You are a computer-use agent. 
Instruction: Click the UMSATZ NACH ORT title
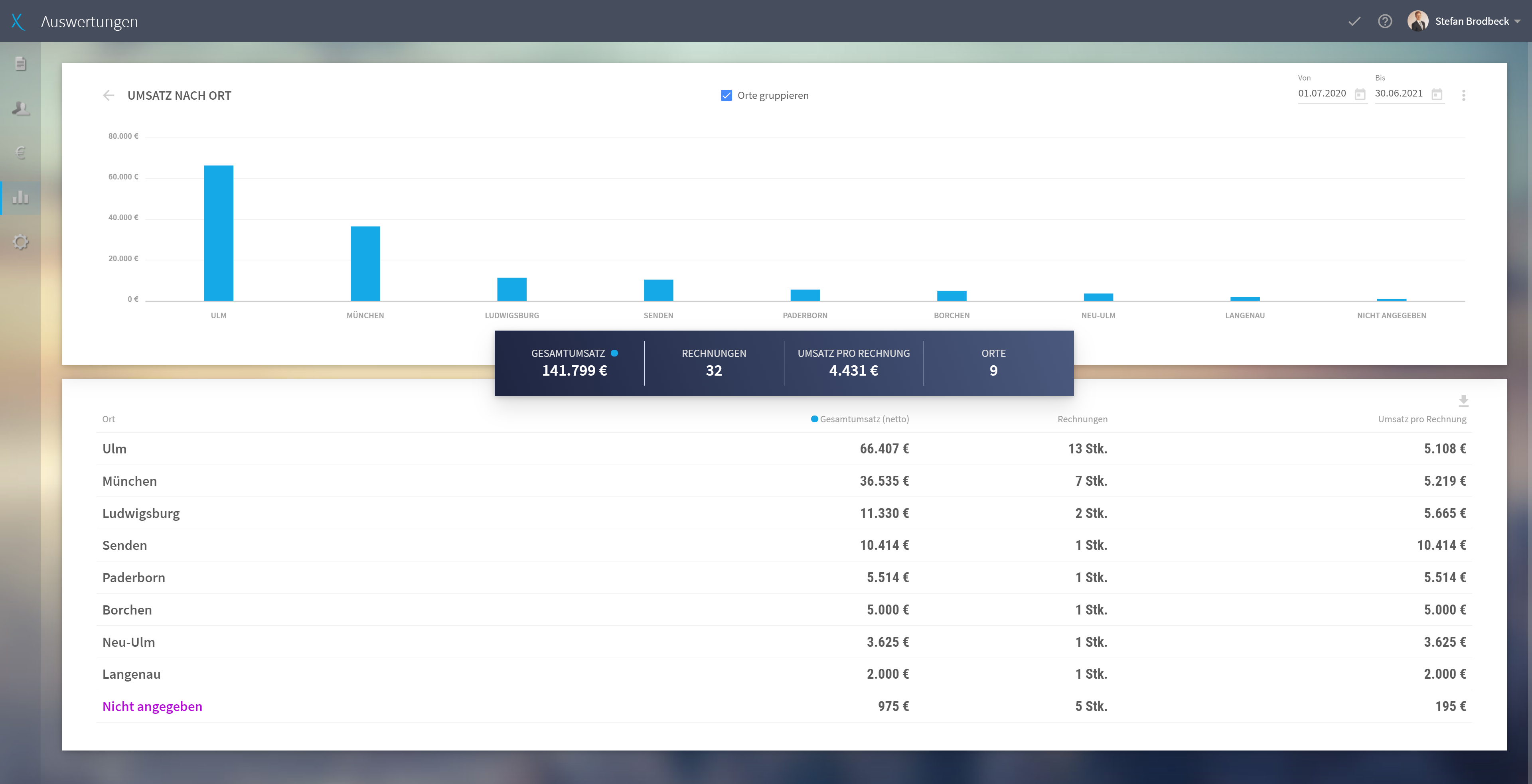[x=179, y=96]
